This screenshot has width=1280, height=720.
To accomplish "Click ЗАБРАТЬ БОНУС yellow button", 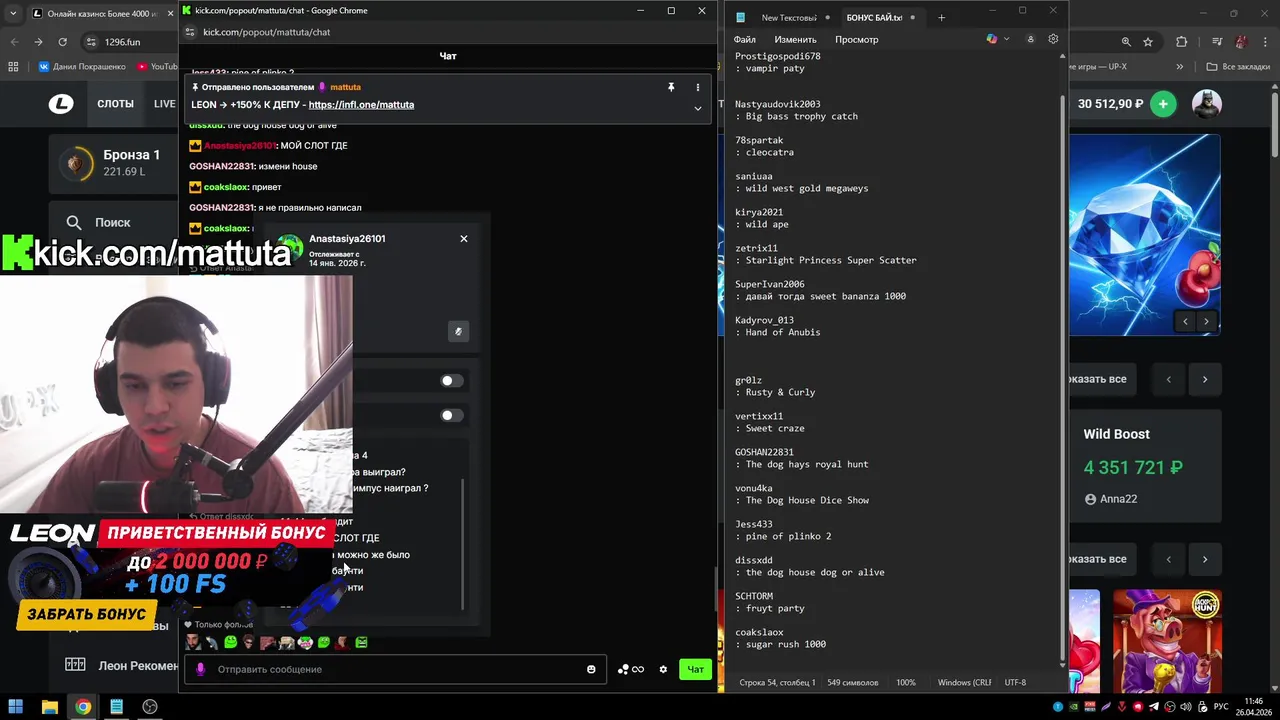I will coord(87,614).
